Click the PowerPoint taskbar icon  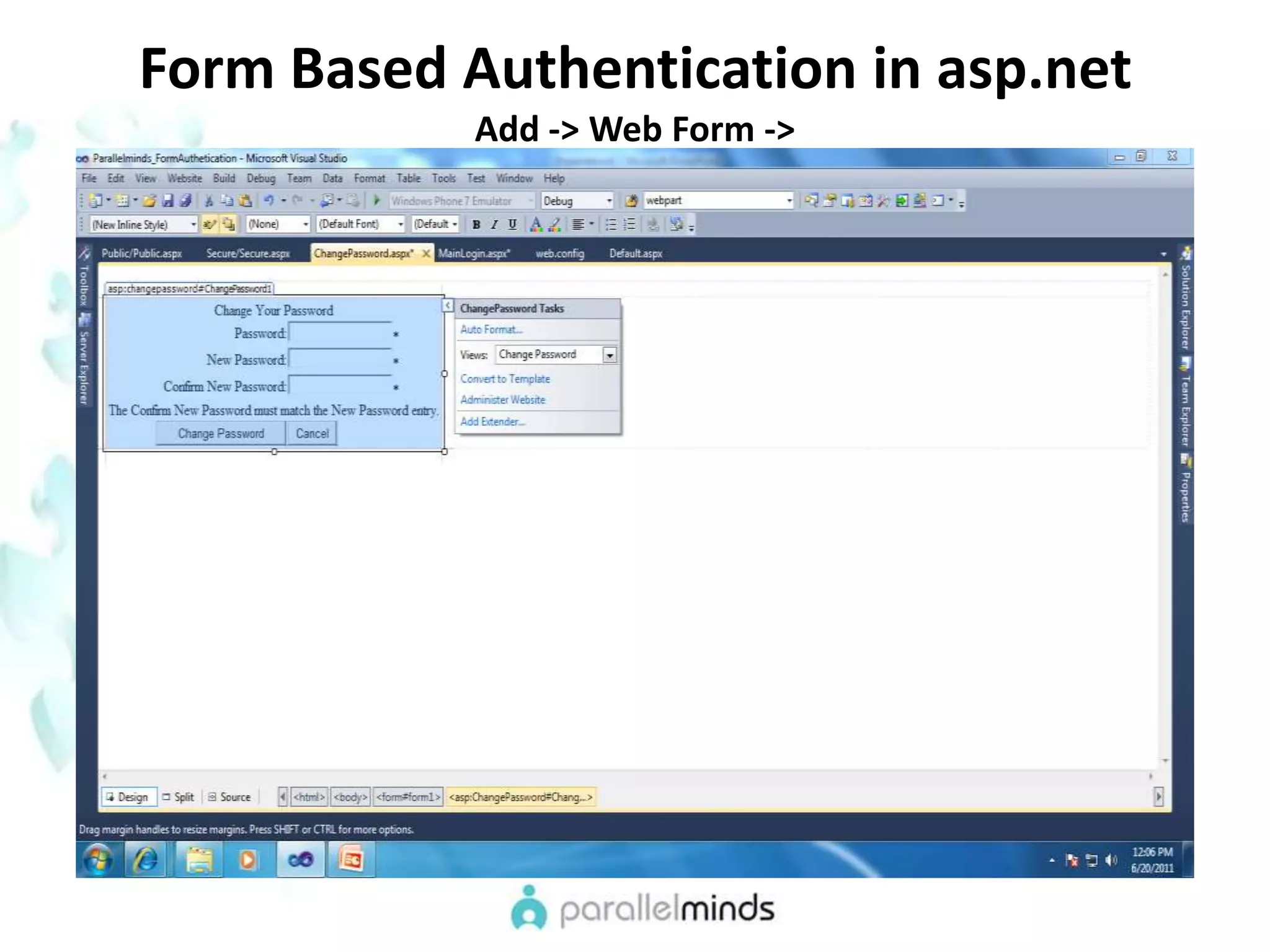click(x=351, y=860)
